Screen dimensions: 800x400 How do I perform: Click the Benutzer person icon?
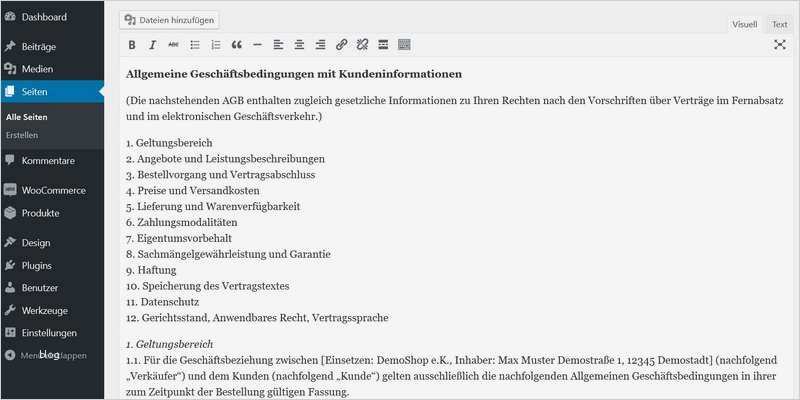pyautogui.click(x=10, y=288)
